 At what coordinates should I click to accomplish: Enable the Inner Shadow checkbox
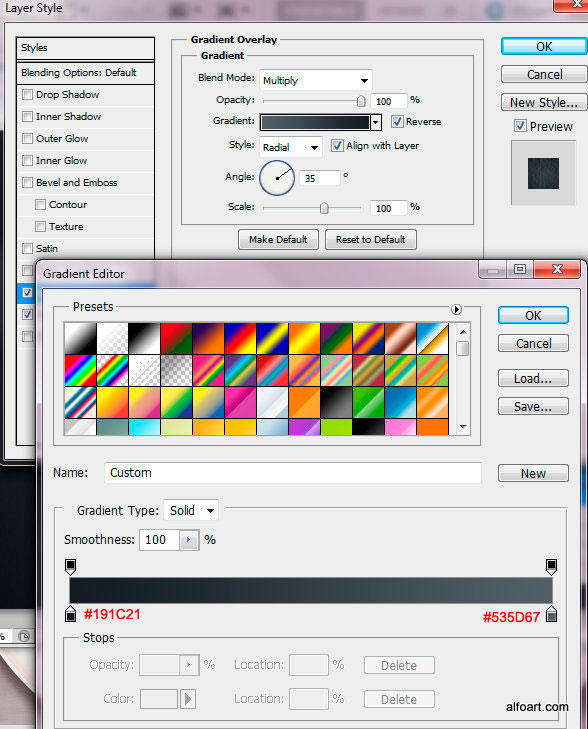[x=27, y=116]
